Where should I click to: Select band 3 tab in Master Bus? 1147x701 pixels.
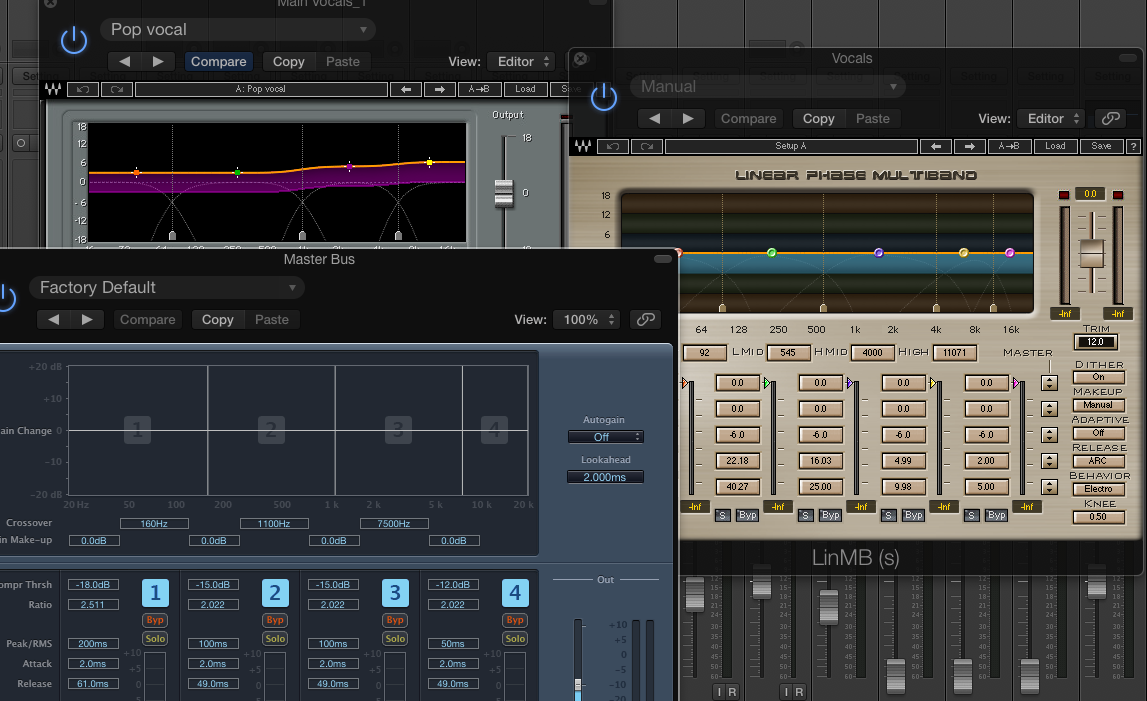(395, 593)
